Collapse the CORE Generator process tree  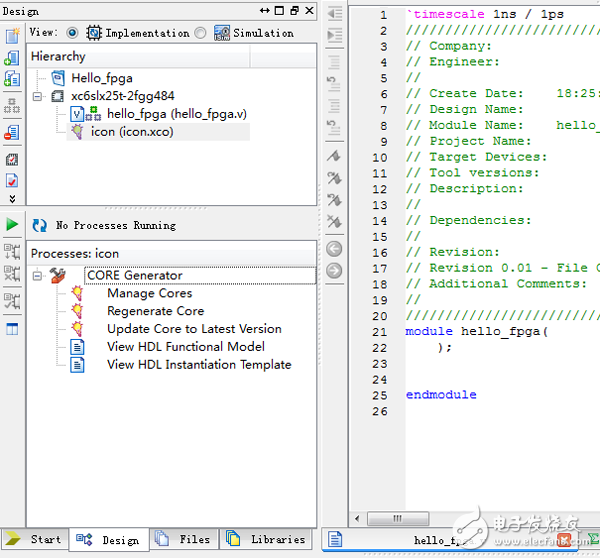pos(38,275)
